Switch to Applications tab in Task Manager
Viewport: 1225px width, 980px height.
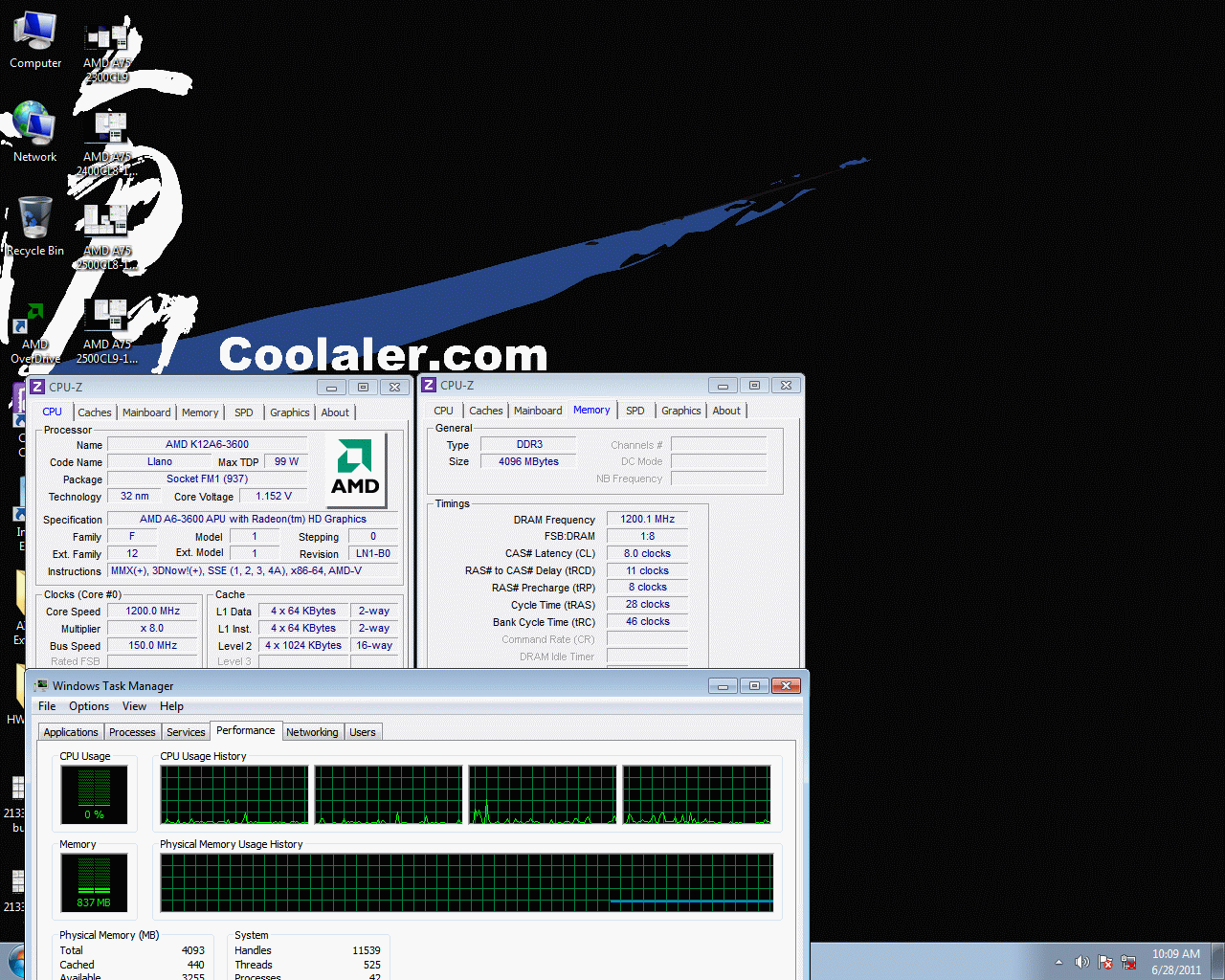coord(71,732)
